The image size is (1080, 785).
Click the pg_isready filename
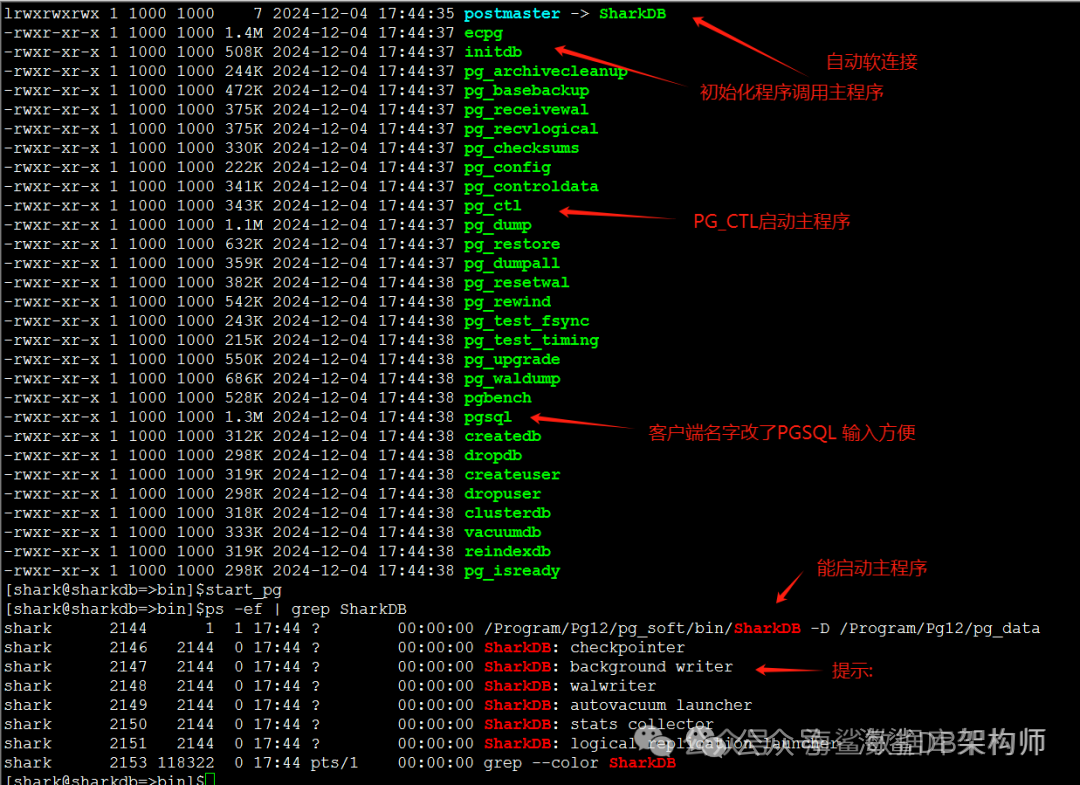[511, 571]
